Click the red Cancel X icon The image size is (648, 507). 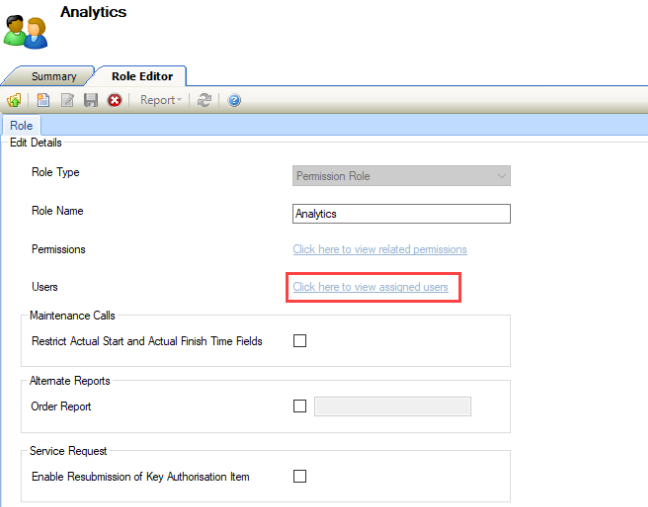(114, 100)
